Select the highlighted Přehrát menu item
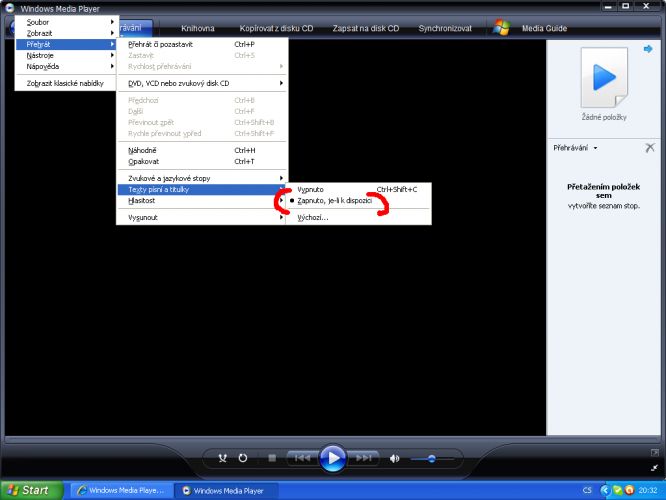 (x=65, y=44)
